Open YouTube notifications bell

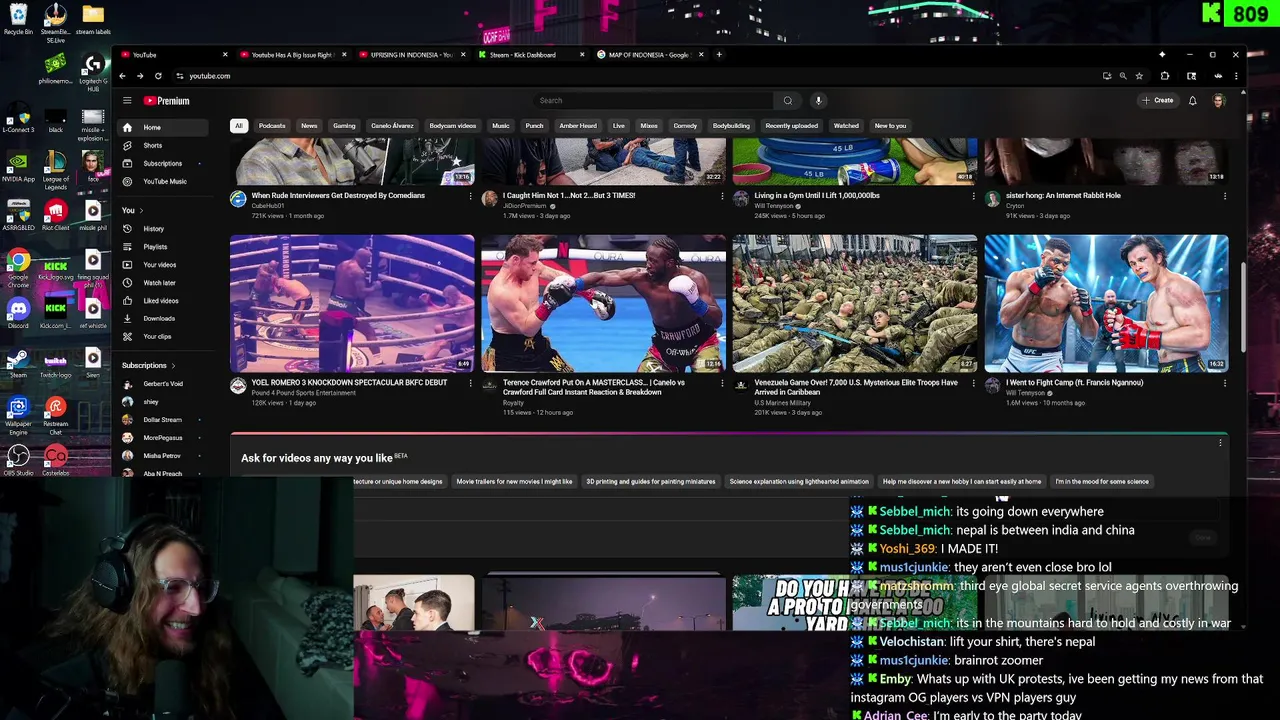click(x=1192, y=101)
